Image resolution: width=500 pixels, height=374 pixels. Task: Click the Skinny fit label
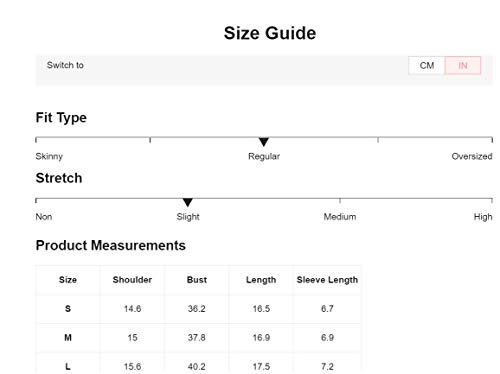(x=49, y=156)
